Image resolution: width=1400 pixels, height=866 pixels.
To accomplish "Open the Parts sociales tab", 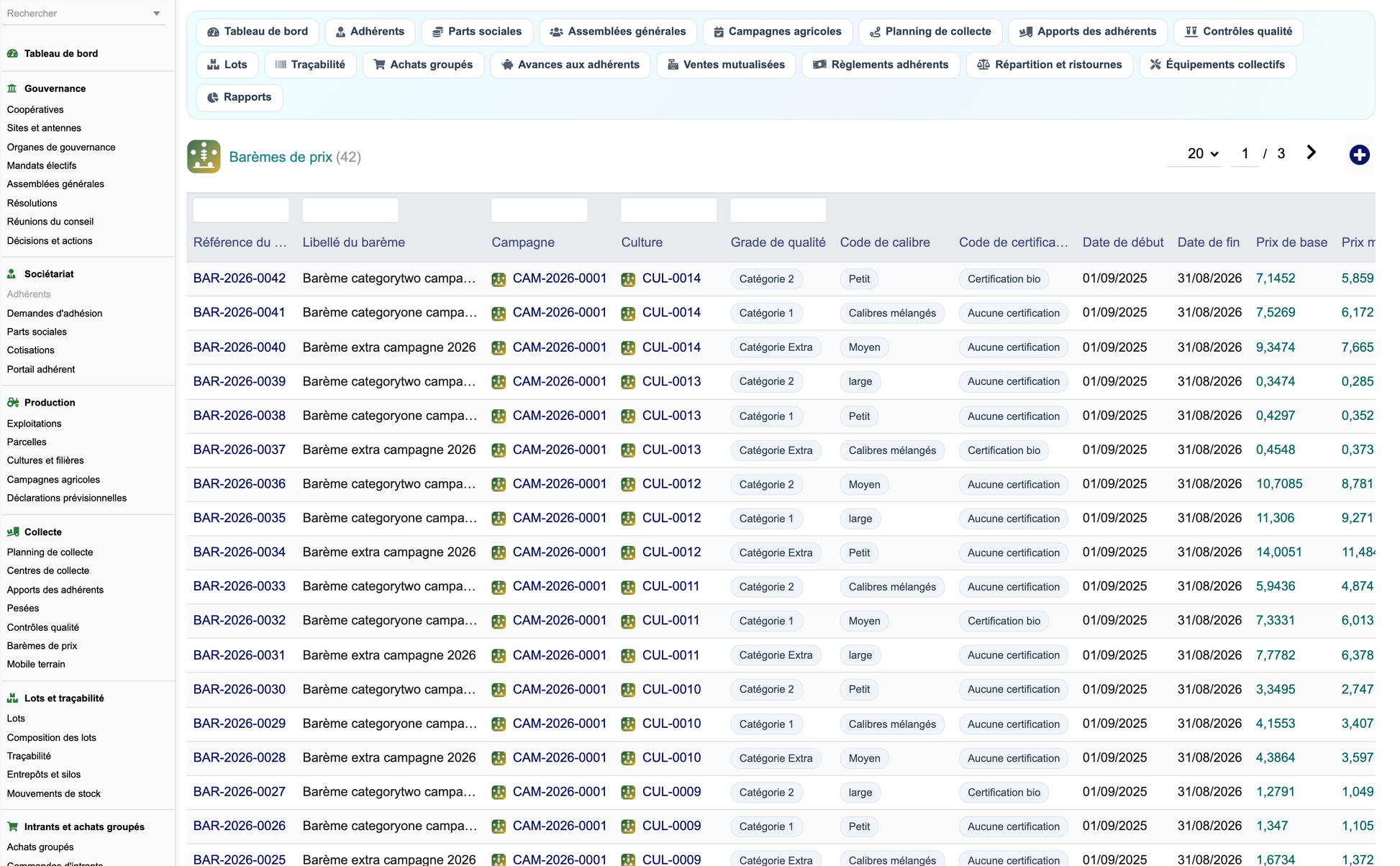I will [x=477, y=32].
